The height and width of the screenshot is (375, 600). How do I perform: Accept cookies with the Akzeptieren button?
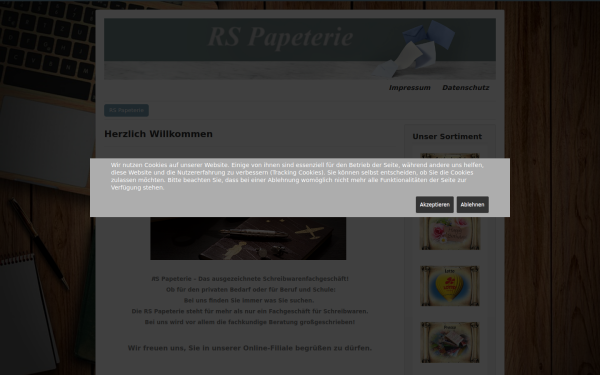[434, 205]
